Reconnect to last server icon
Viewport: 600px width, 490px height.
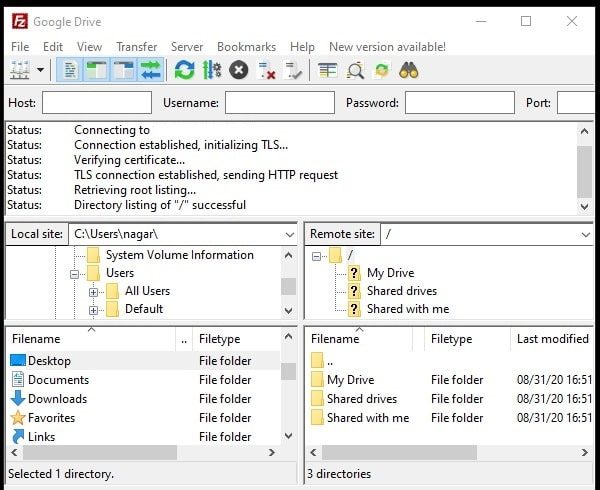pyautogui.click(x=293, y=70)
